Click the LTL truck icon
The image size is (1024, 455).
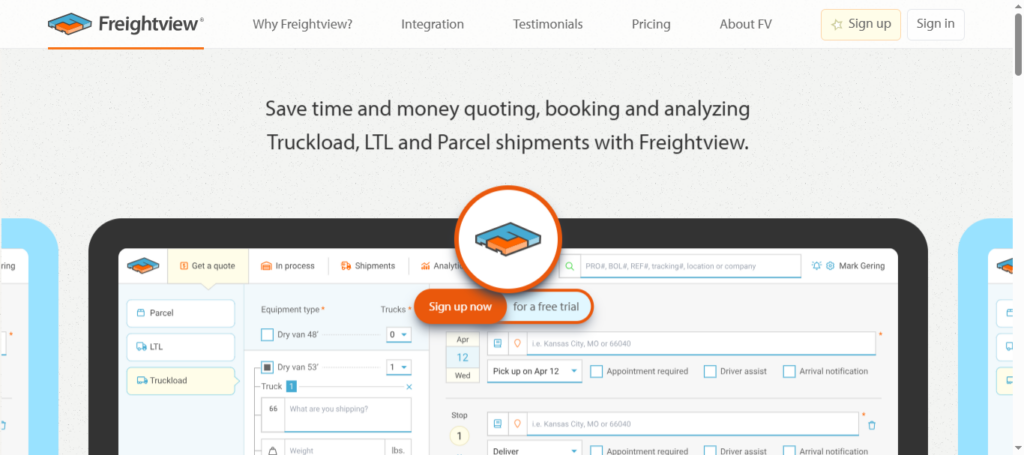141,347
